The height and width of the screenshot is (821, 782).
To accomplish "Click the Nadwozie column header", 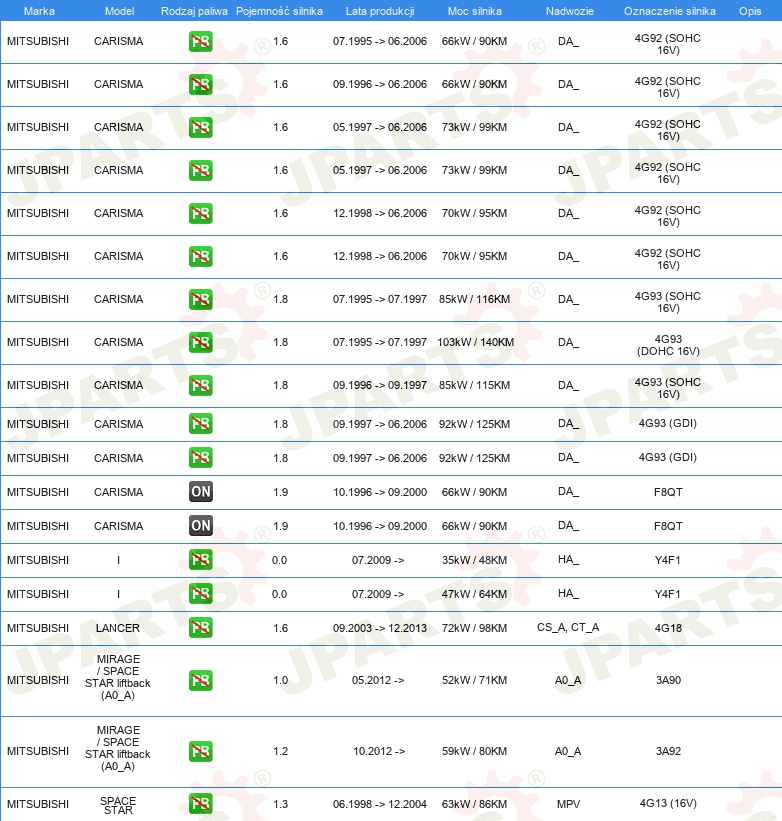I will tap(569, 11).
